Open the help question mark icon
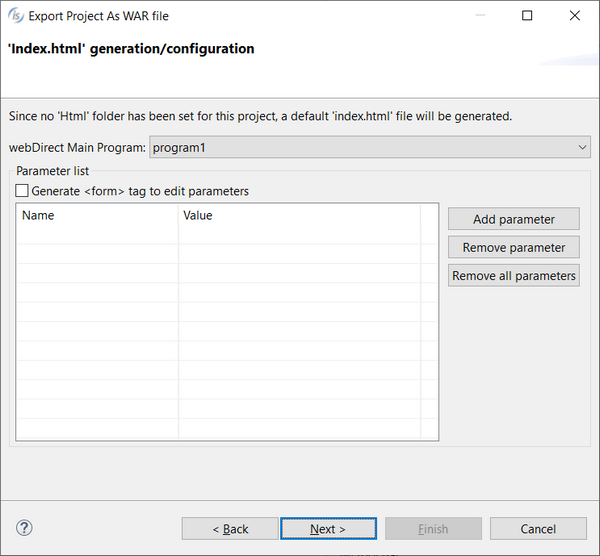This screenshot has width=600, height=556. [x=24, y=528]
